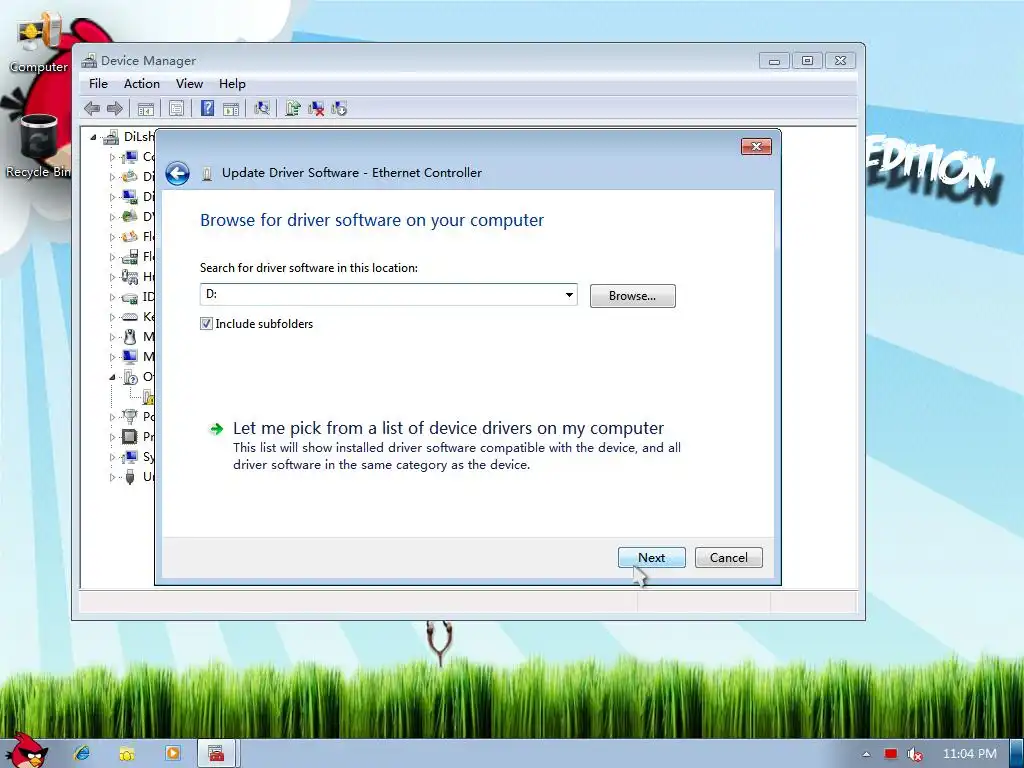Click the Uninstall device icon with red X
The width and height of the screenshot is (1024, 768).
tap(316, 108)
